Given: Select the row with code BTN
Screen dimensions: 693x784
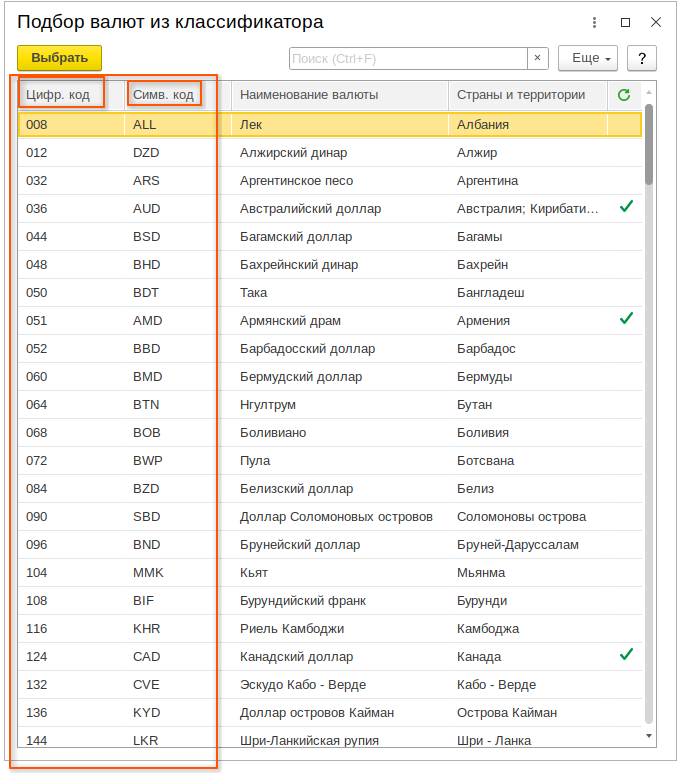Looking at the screenshot, I should tap(146, 405).
